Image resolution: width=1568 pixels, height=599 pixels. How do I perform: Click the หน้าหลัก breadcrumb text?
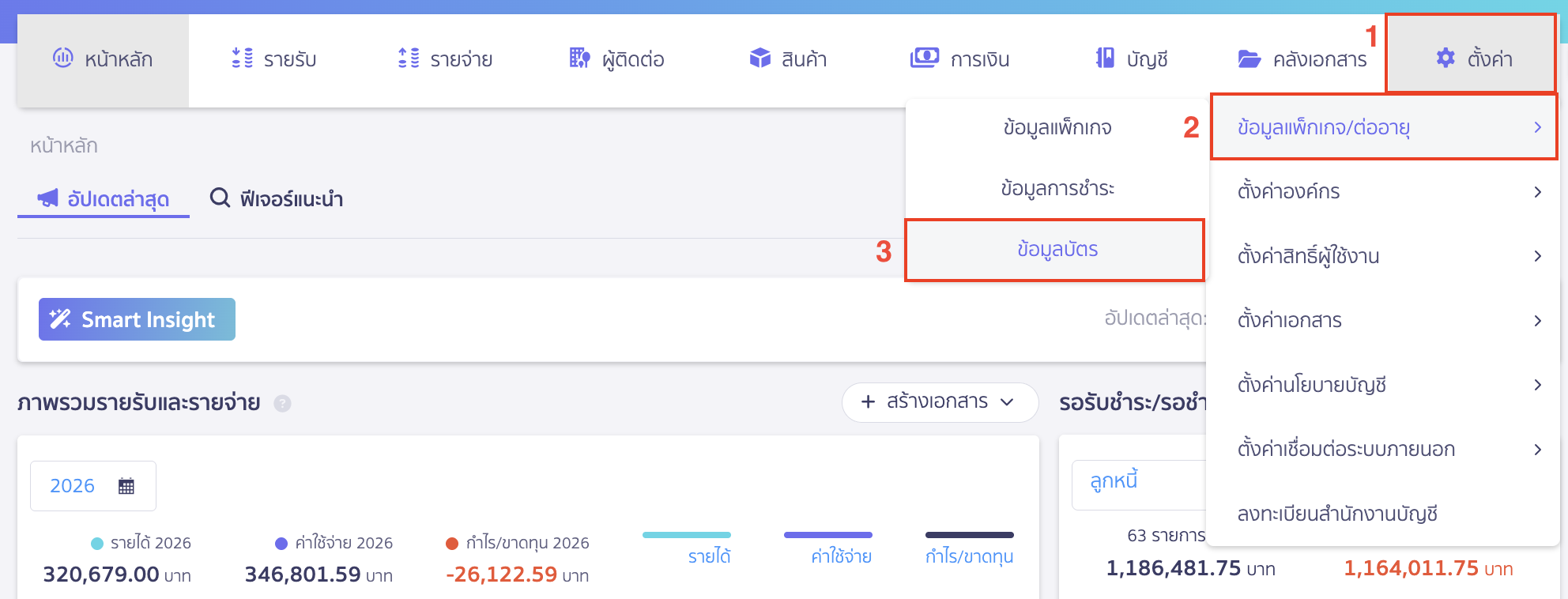click(x=64, y=146)
